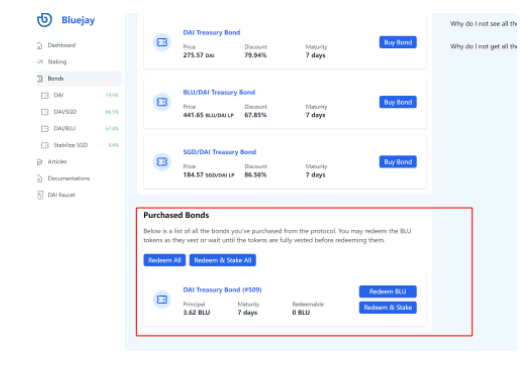This screenshot has width=522, height=372.
Task: Click the Purchased Bonds heading
Action: tap(176, 215)
